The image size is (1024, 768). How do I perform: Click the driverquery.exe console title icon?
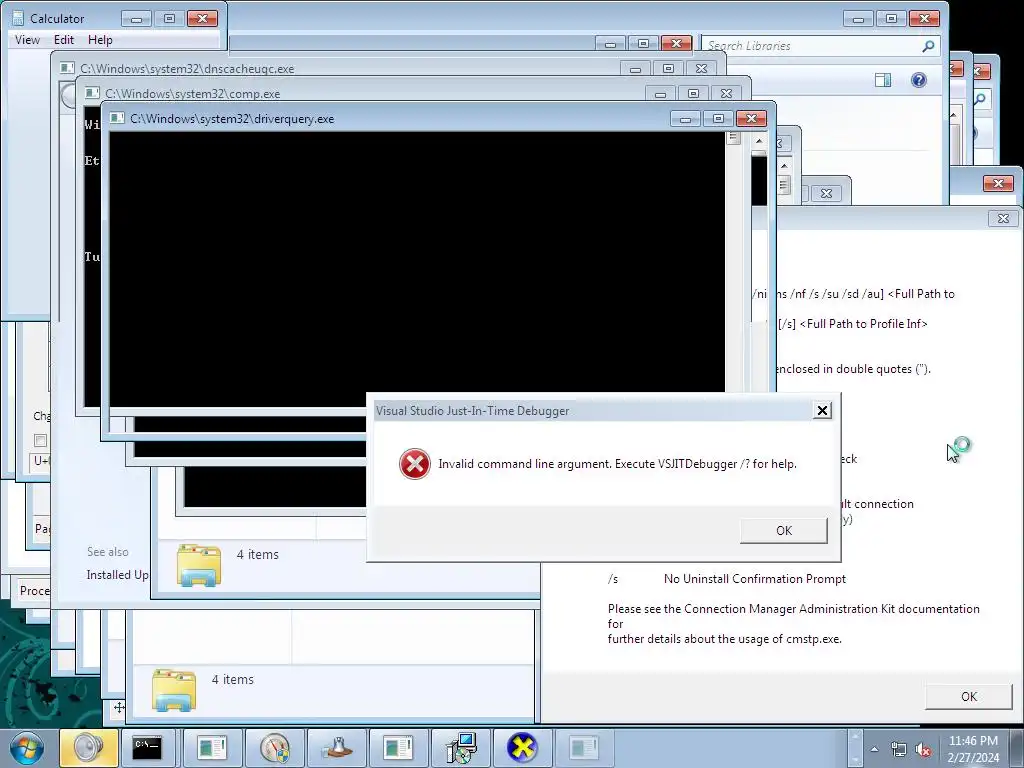(x=117, y=118)
